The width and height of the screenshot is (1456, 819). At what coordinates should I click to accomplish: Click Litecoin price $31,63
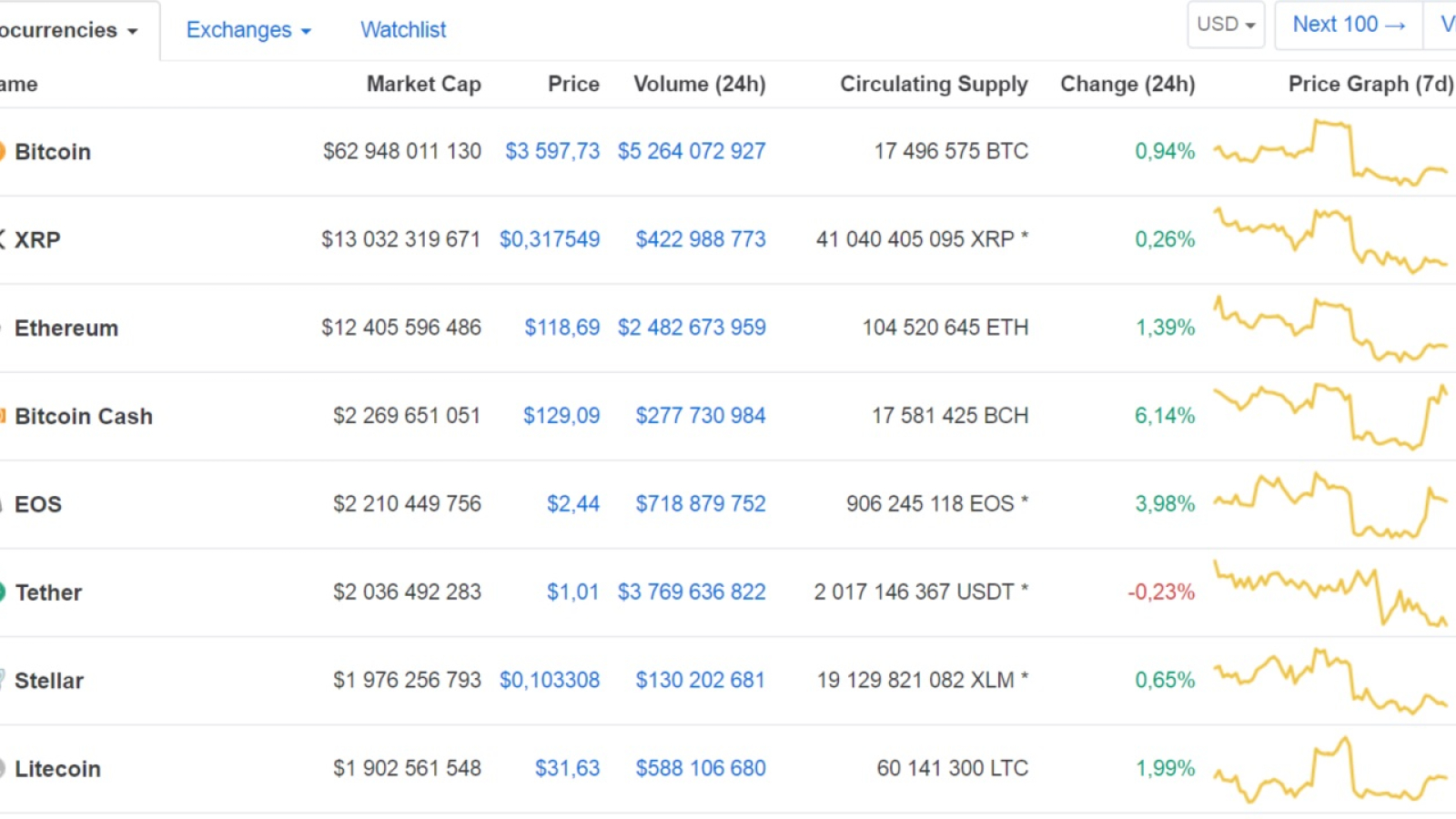[x=568, y=769]
